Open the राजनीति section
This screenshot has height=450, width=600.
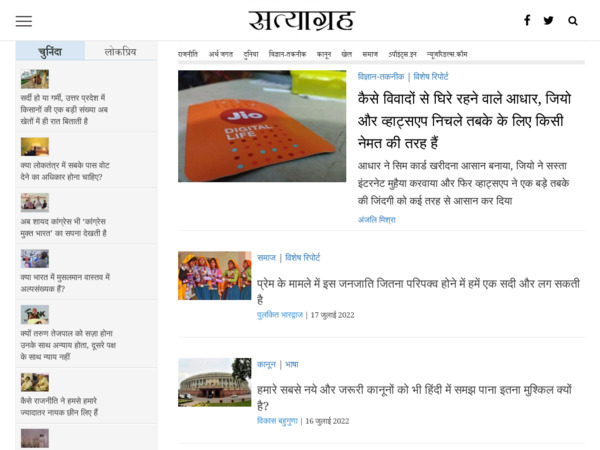pyautogui.click(x=188, y=54)
